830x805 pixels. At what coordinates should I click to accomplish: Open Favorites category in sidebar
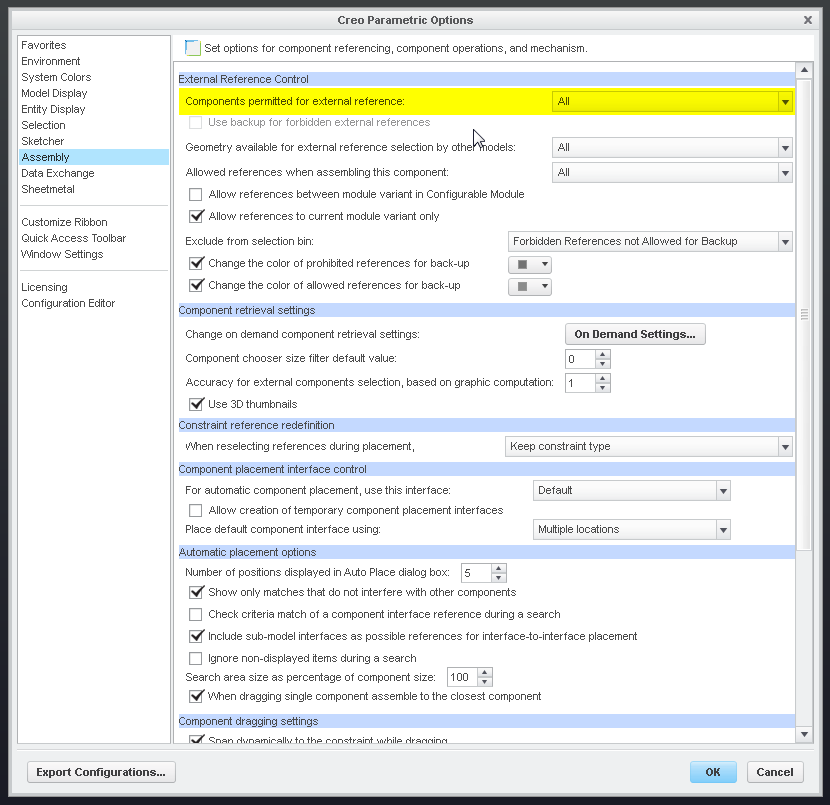43,45
